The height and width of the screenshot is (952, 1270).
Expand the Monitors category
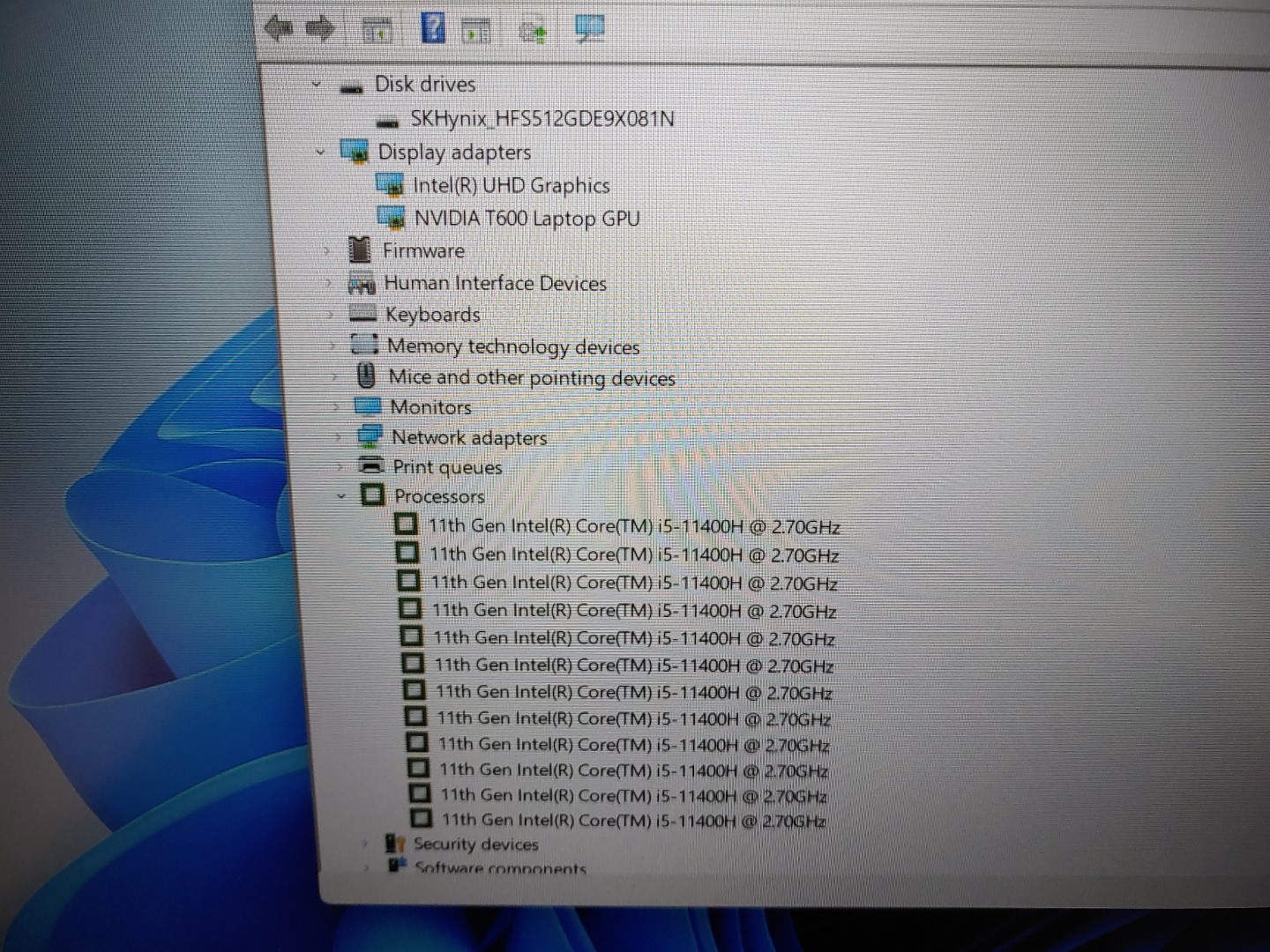tap(336, 407)
